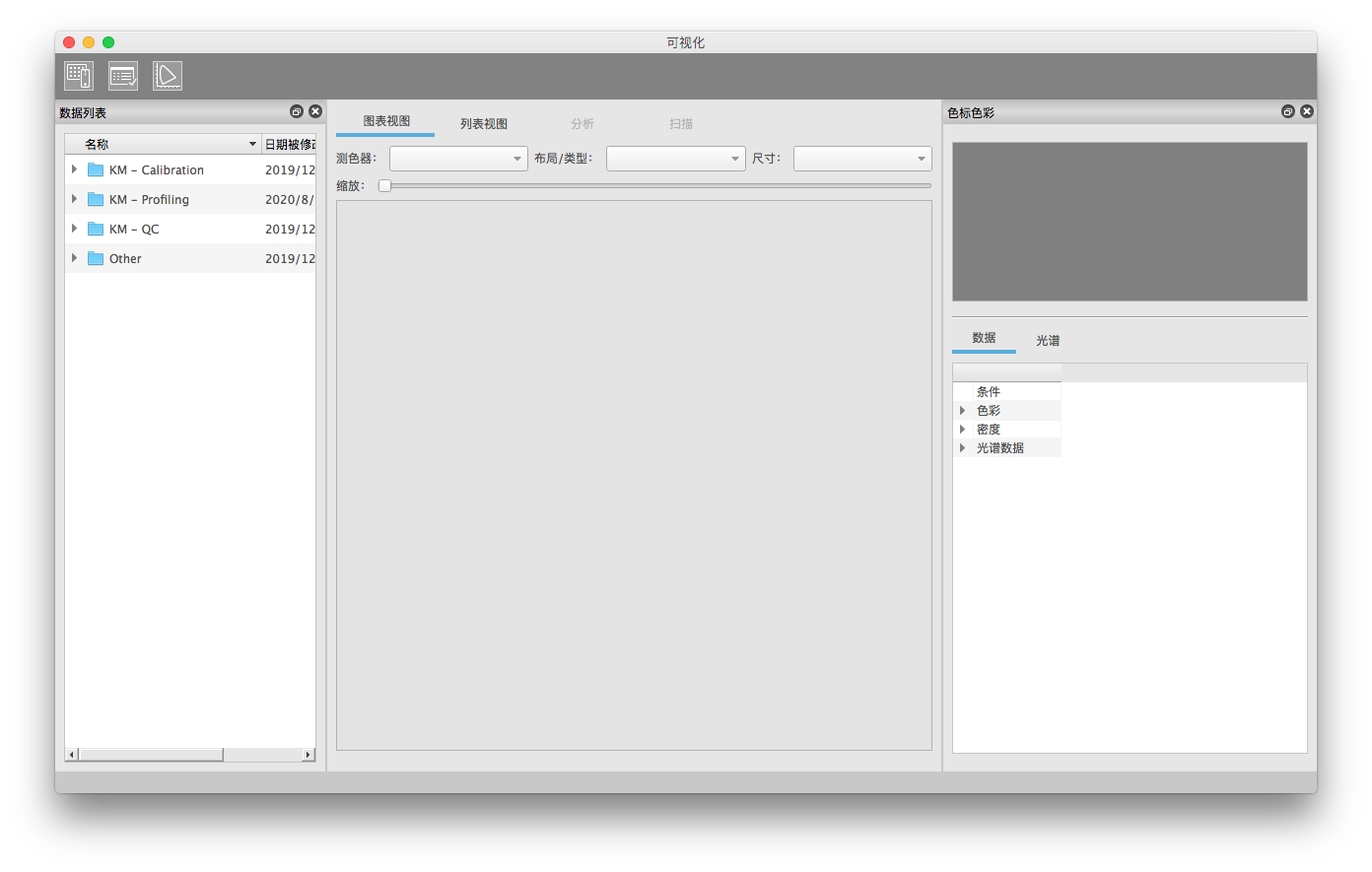
Task: Close the 数据列表 panel
Action: [315, 111]
